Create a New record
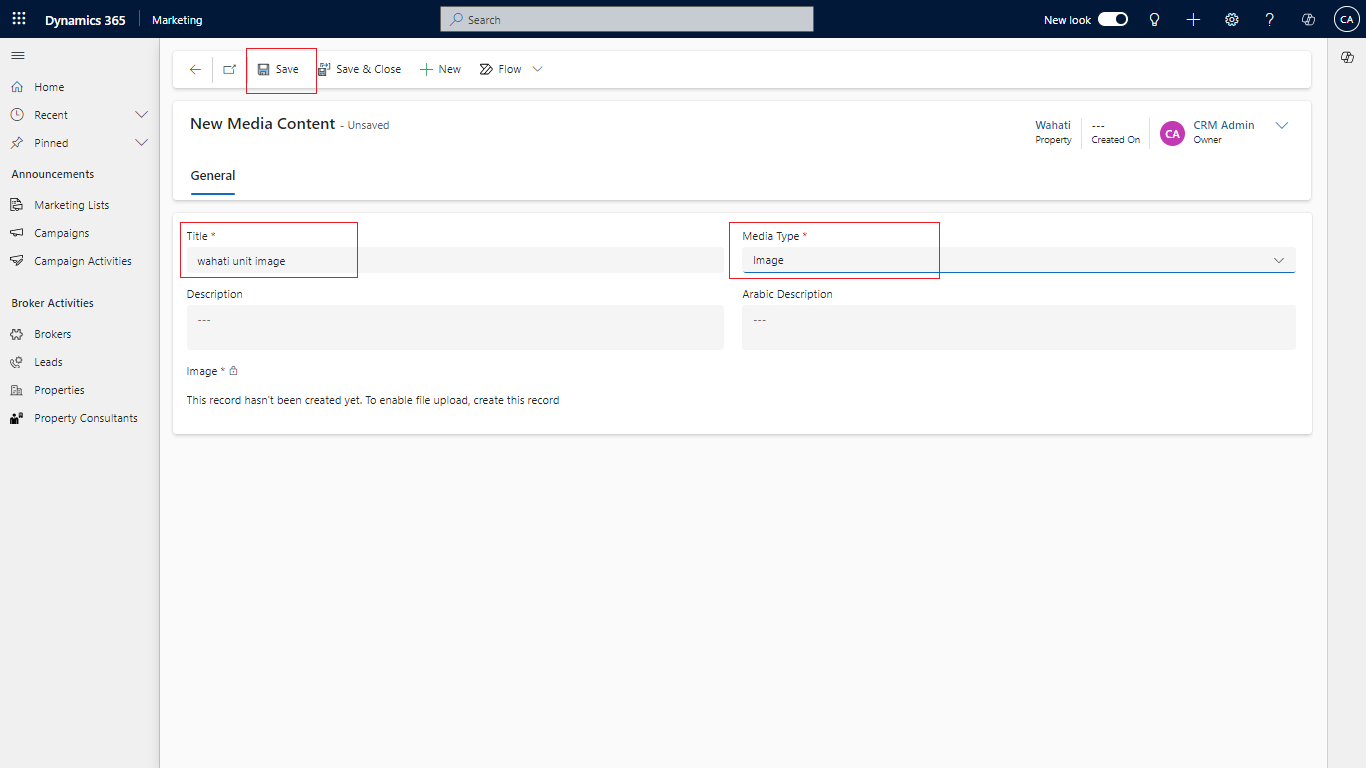Viewport: 1366px width, 768px height. coord(440,69)
